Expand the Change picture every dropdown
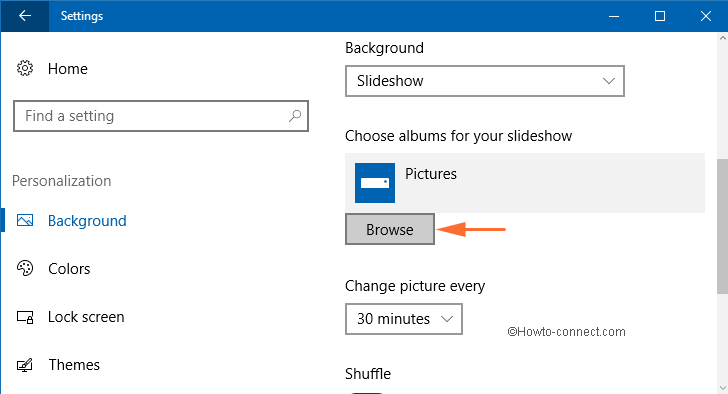The image size is (728, 394). (x=404, y=319)
